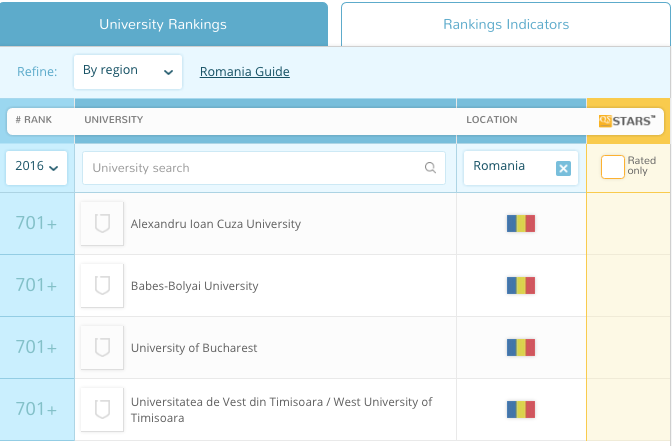Clear the Romania location filter
This screenshot has width=672, height=446.
click(x=563, y=168)
